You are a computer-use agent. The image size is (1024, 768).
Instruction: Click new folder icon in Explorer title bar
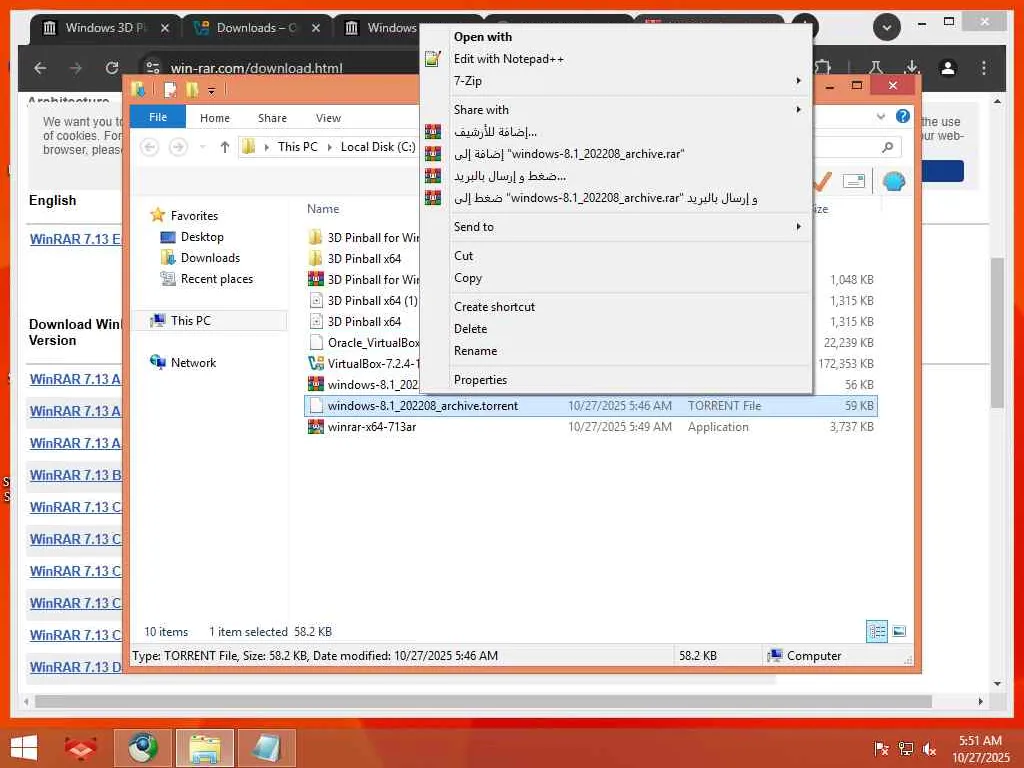click(x=192, y=89)
